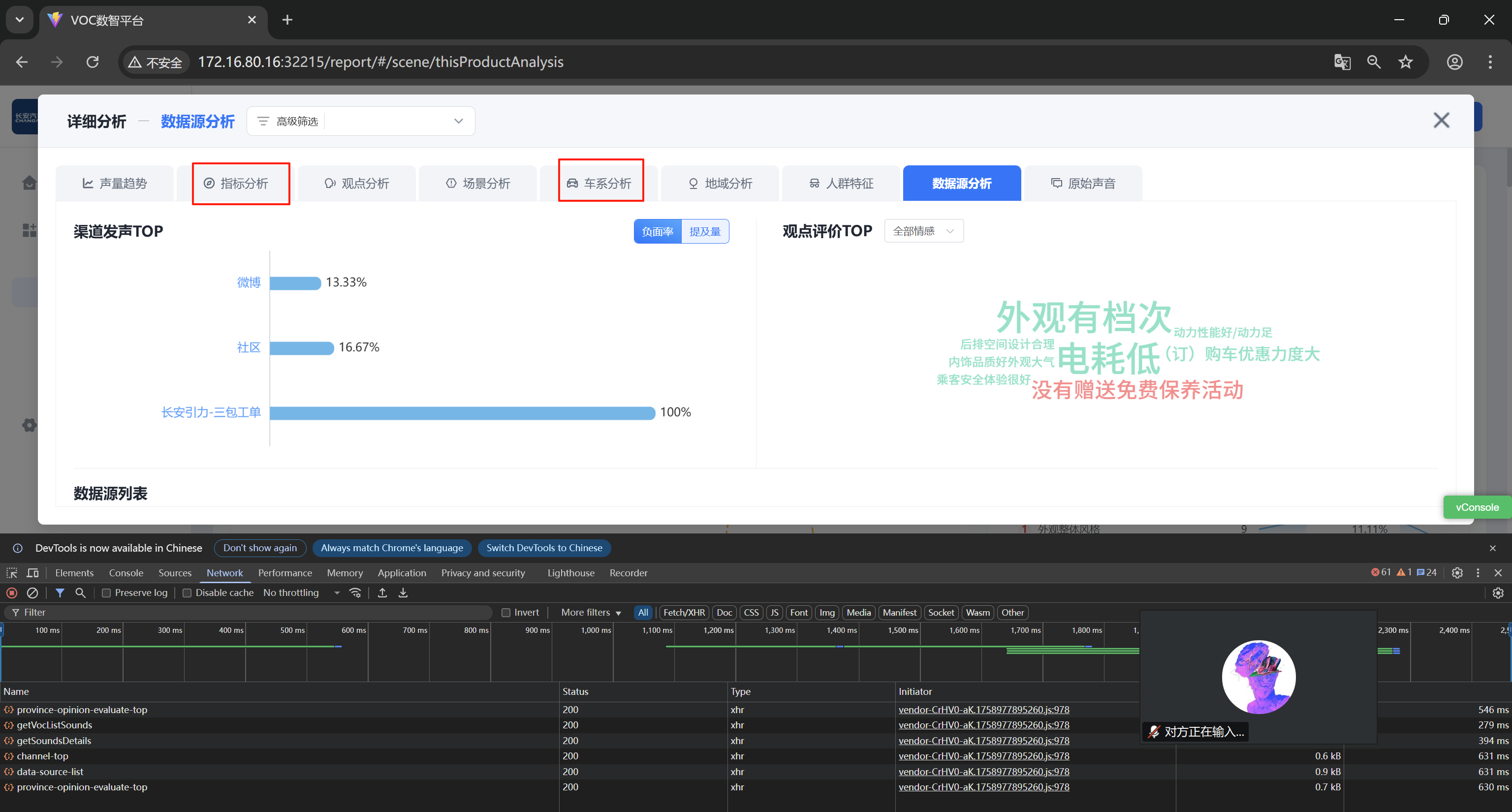Click the 长安引力-三包工单 bar
The image size is (1512, 812).
pos(462,412)
